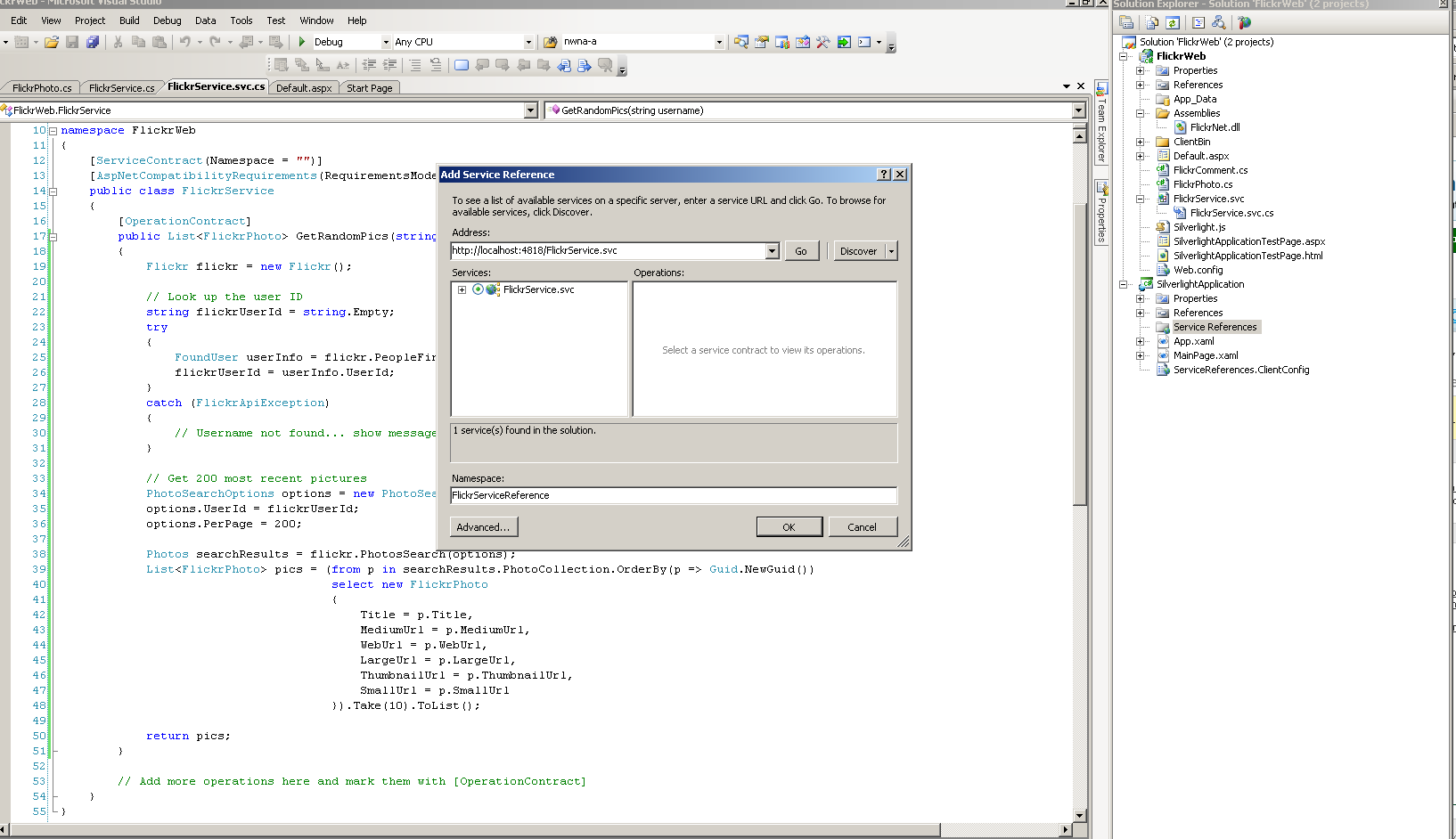Expand FlickrService.svc node in Services list
Image resolution: width=1456 pixels, height=839 pixels.
(x=462, y=289)
